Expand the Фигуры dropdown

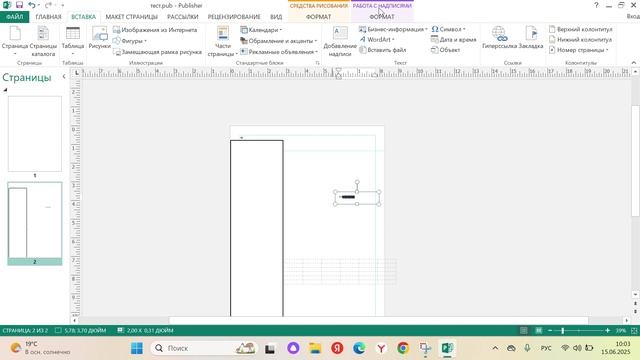pyautogui.click(x=129, y=41)
